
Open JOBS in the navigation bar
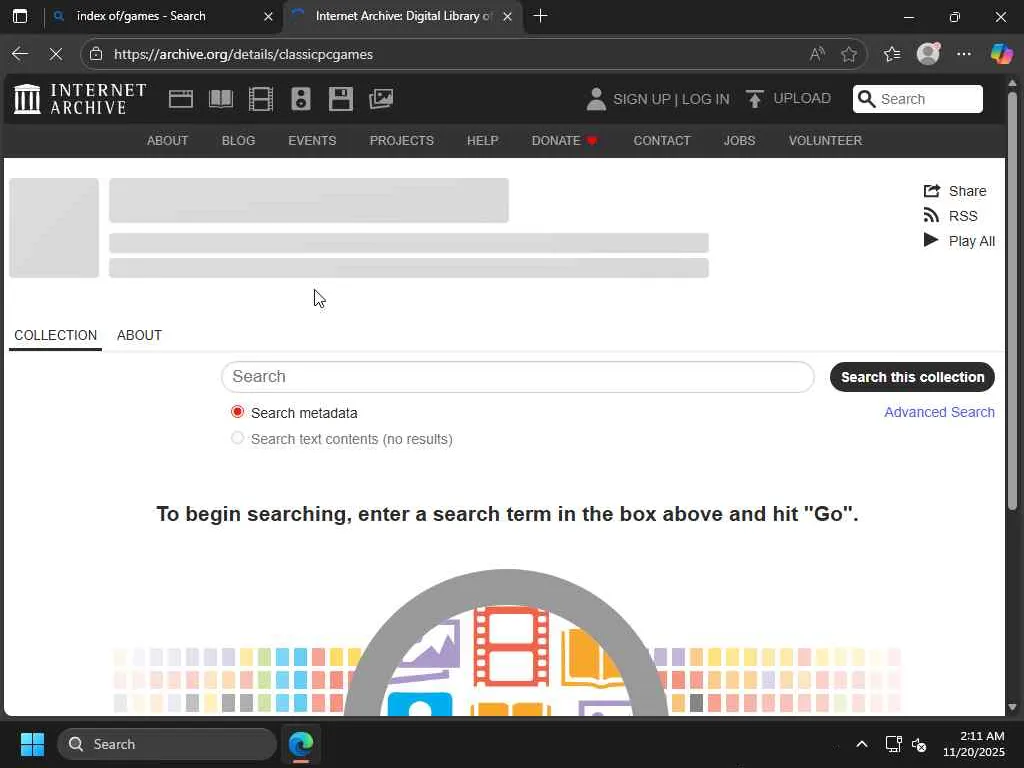coord(739,140)
